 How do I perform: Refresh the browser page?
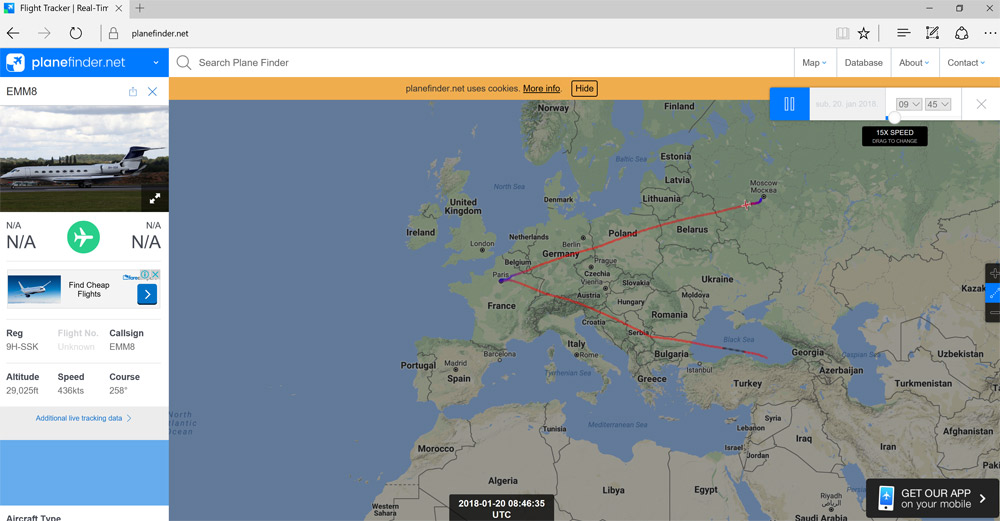click(75, 33)
